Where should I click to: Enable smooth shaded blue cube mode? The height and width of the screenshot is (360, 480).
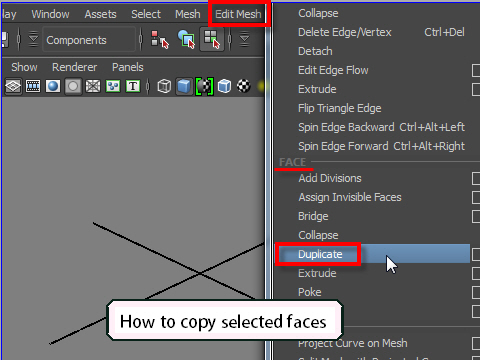(x=184, y=86)
